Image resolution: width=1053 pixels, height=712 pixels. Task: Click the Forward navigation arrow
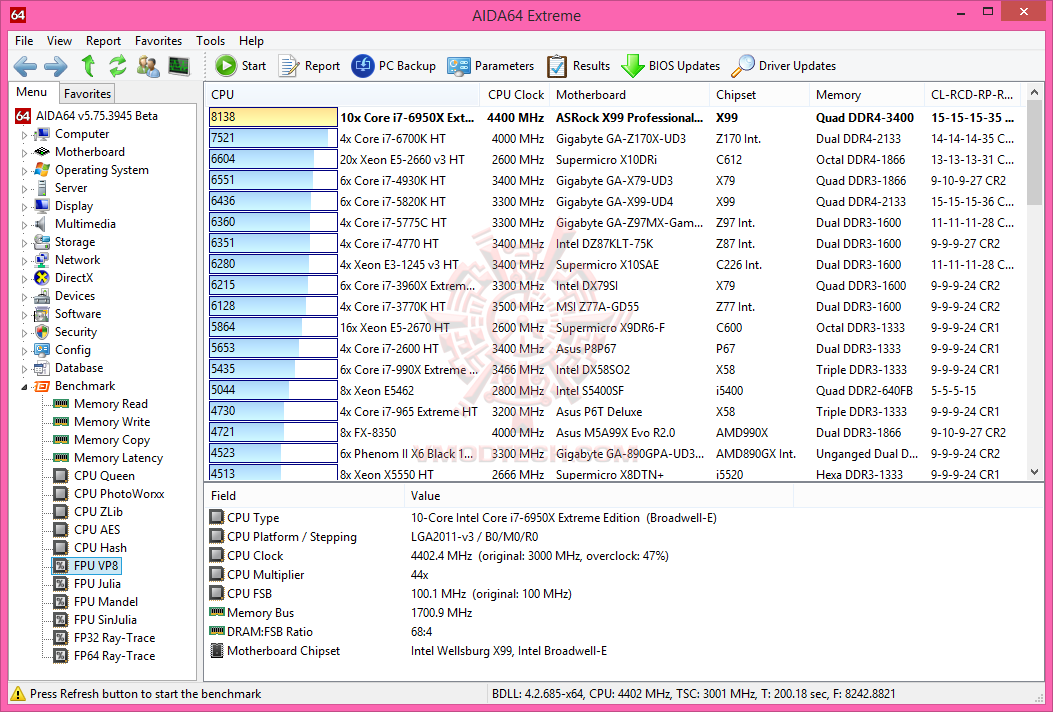pyautogui.click(x=56, y=66)
